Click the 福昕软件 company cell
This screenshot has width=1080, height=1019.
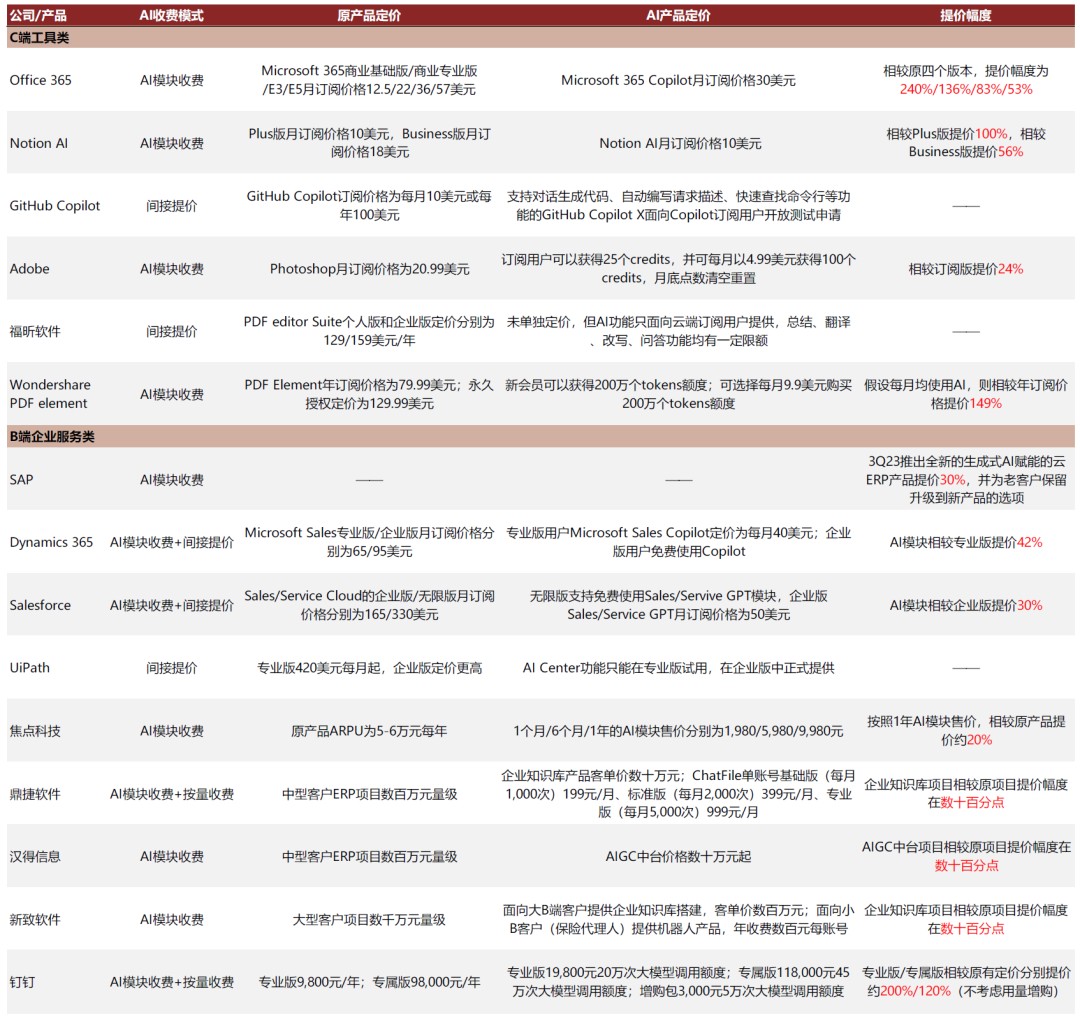[35, 331]
